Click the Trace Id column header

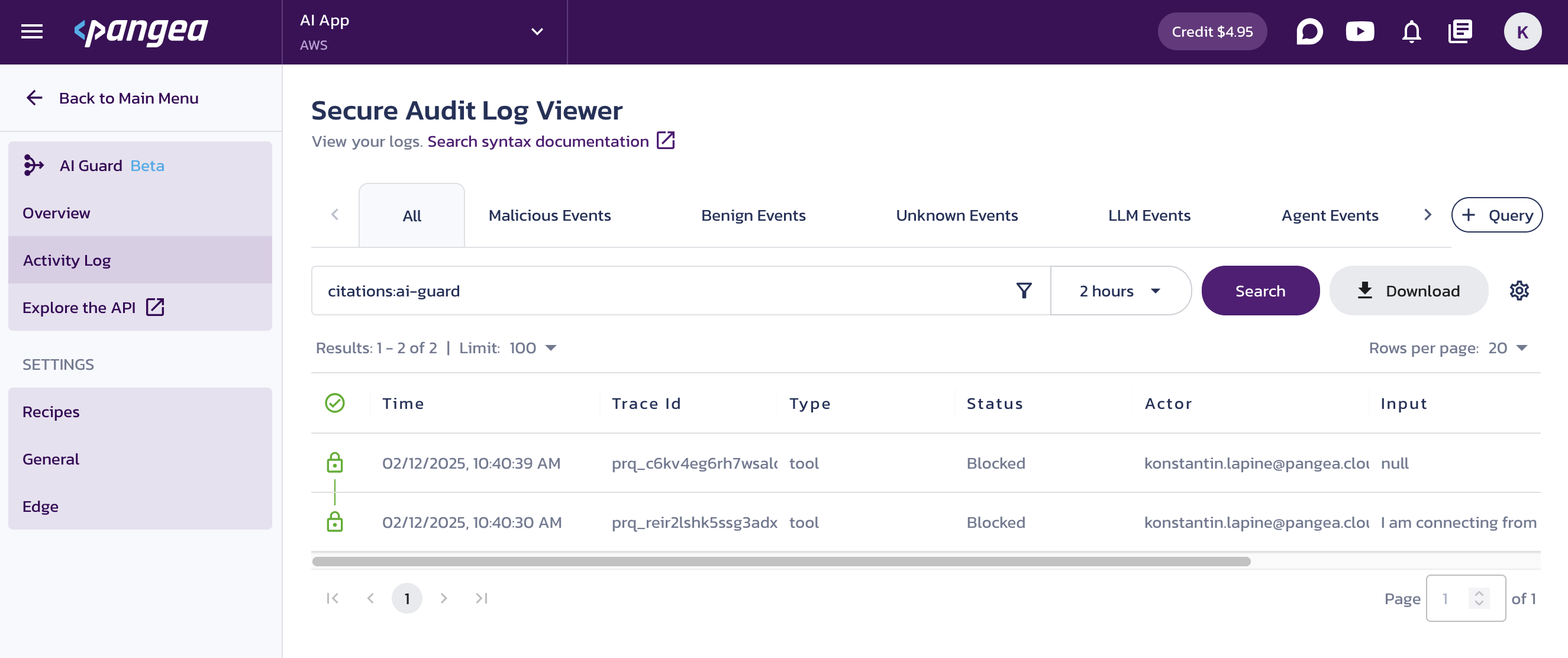pos(646,403)
